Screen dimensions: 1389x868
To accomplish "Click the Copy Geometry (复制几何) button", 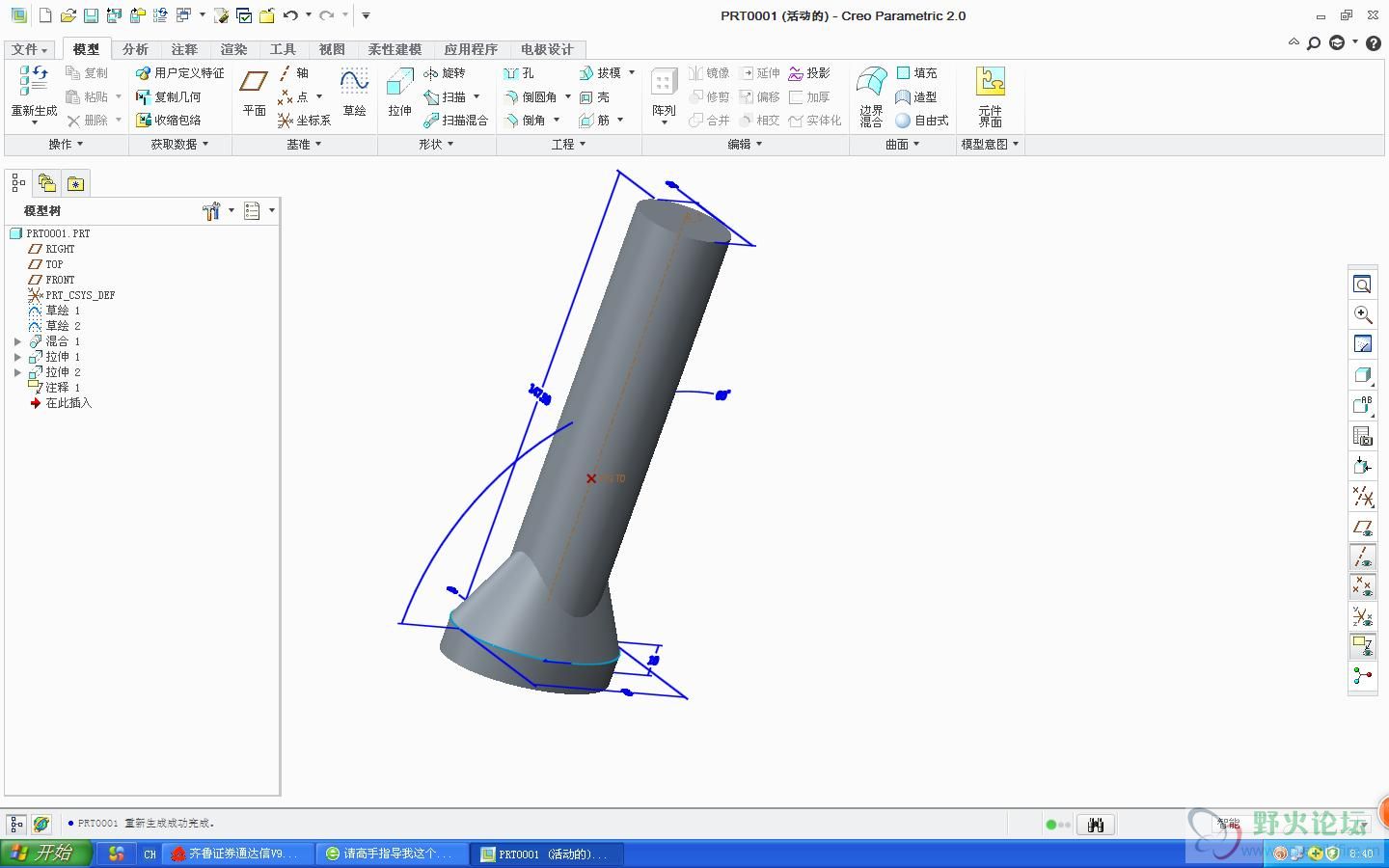I will click(x=168, y=97).
